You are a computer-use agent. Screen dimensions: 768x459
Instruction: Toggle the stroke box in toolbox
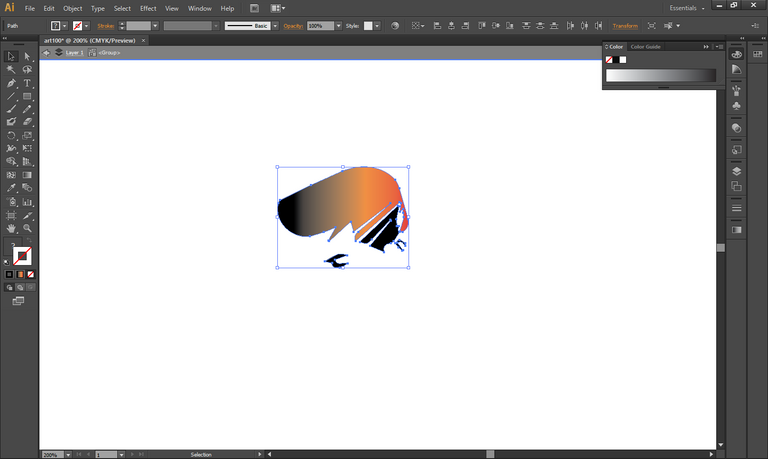[23, 256]
